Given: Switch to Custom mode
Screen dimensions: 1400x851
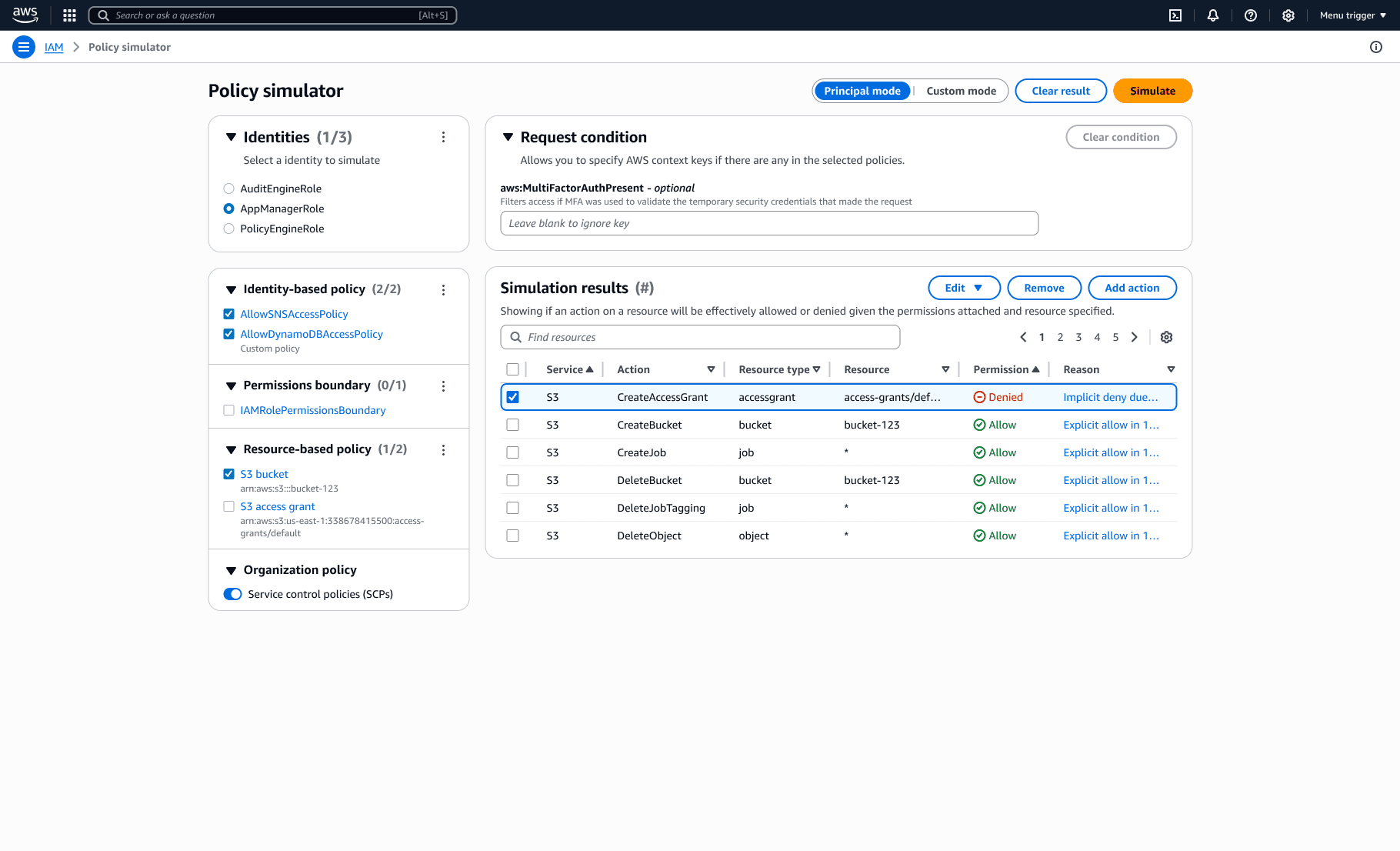Looking at the screenshot, I should coord(961,91).
